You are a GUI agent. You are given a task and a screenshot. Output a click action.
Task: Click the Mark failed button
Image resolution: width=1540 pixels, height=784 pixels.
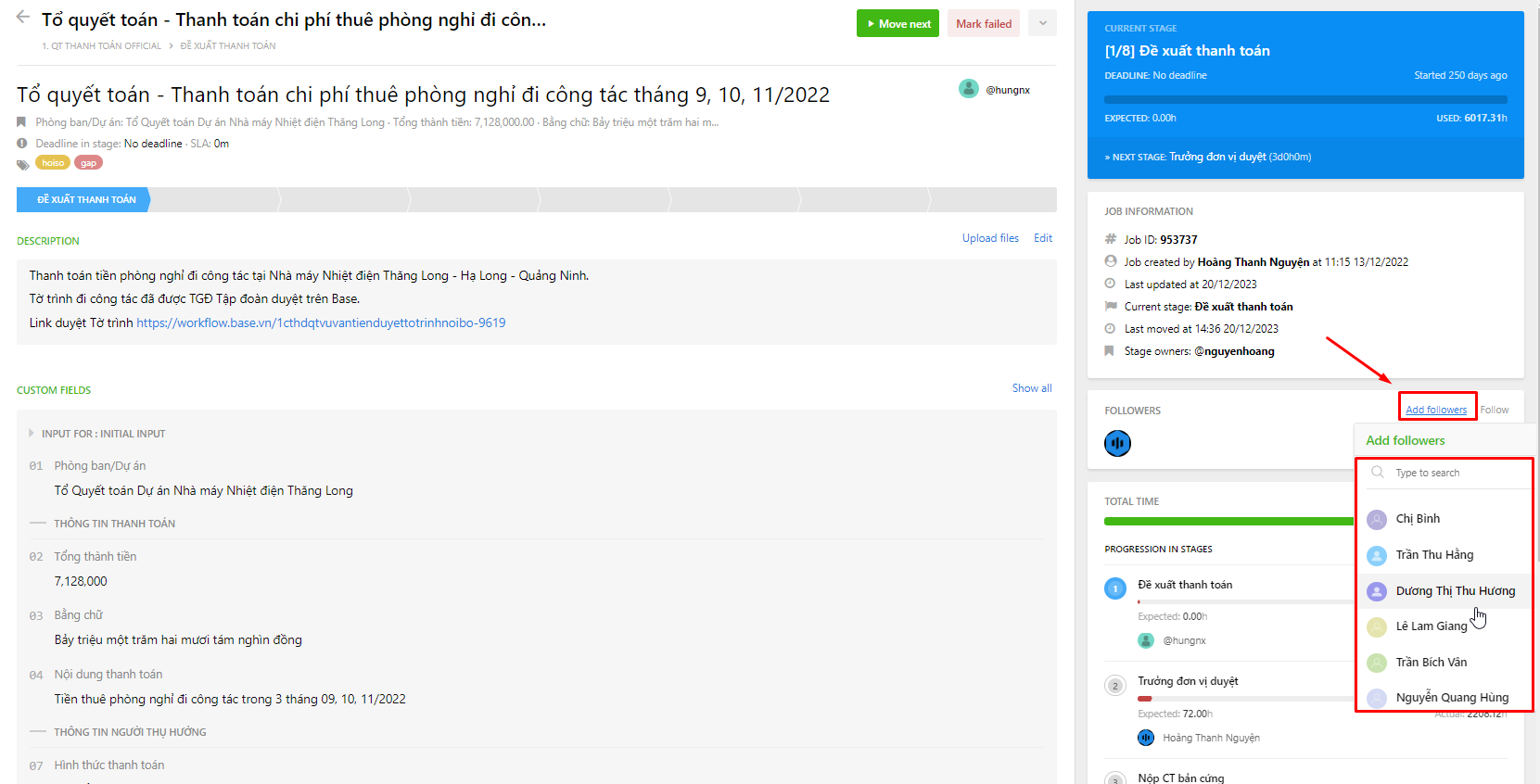[x=984, y=24]
